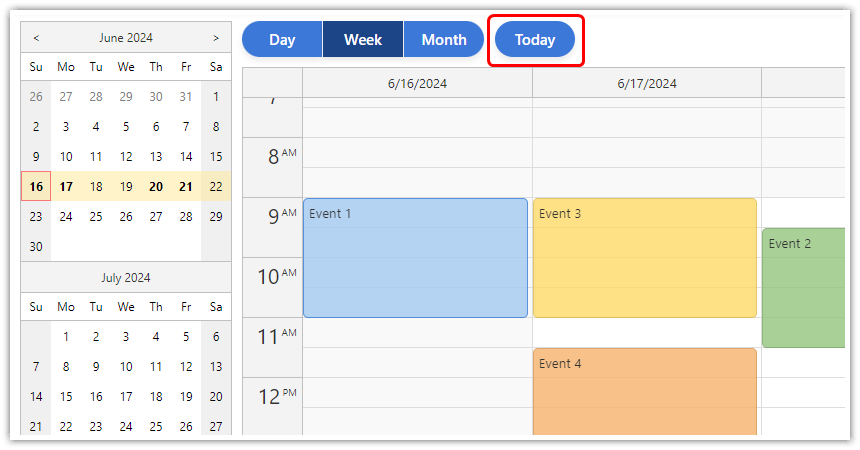
Task: Go to previous month in date navigator
Action: tap(36, 38)
